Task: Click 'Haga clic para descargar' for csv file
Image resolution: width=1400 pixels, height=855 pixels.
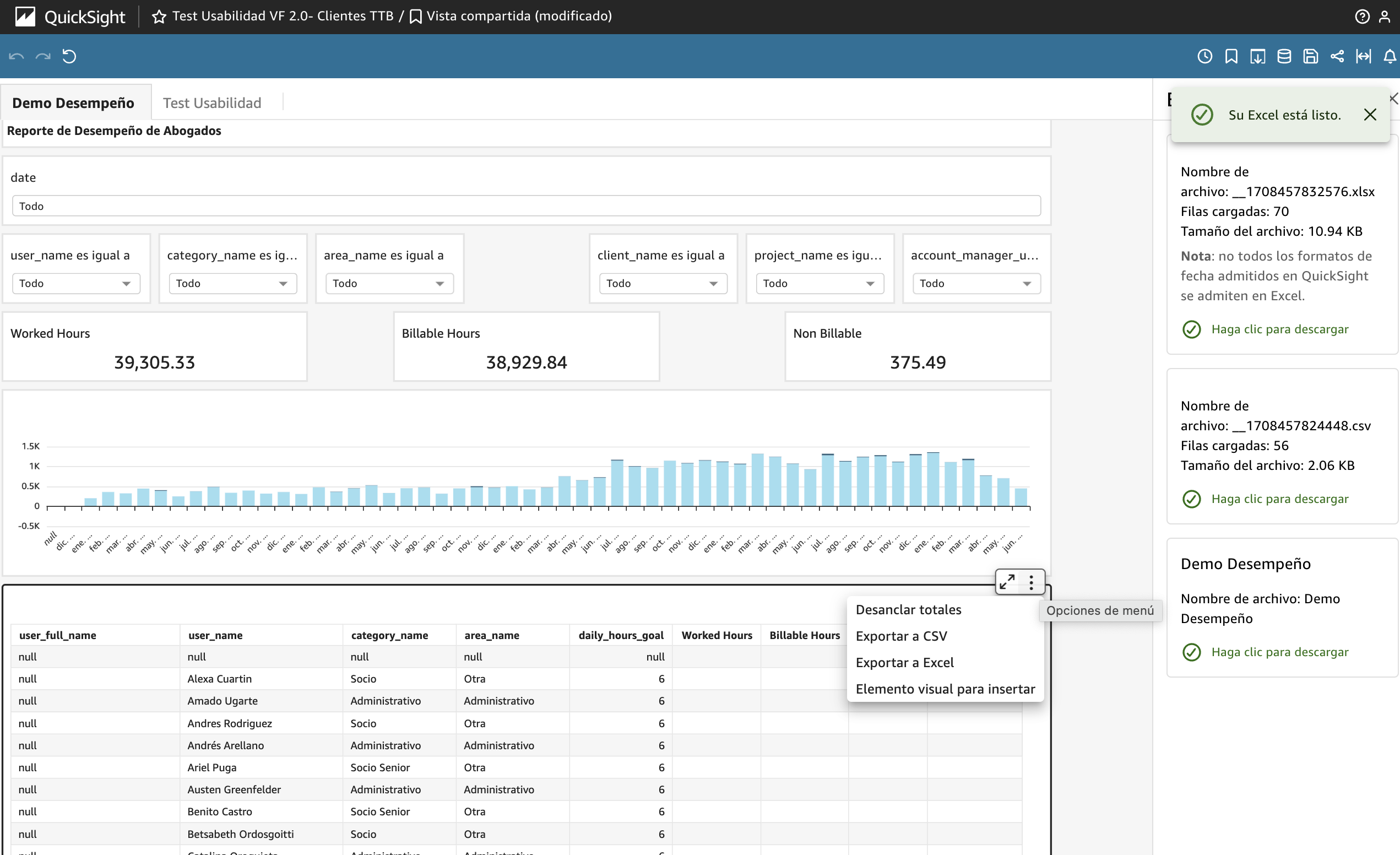Action: pos(1279,499)
